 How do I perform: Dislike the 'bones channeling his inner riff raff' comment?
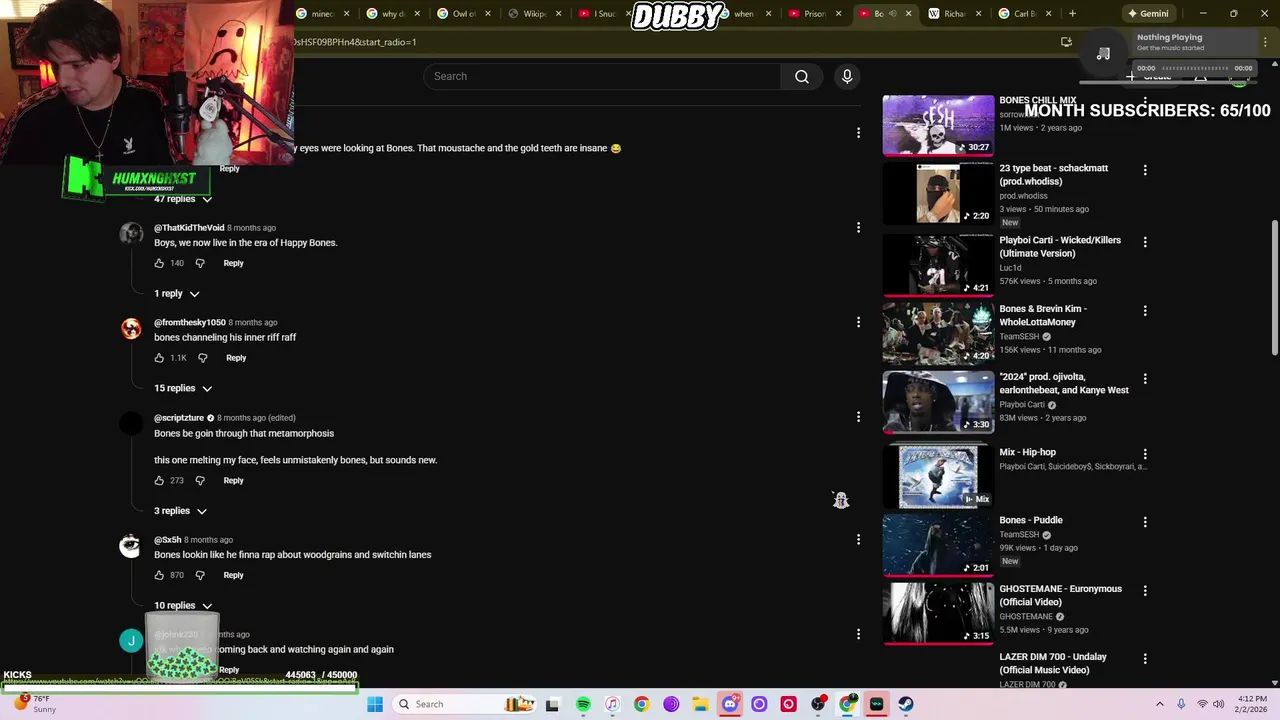[202, 358]
